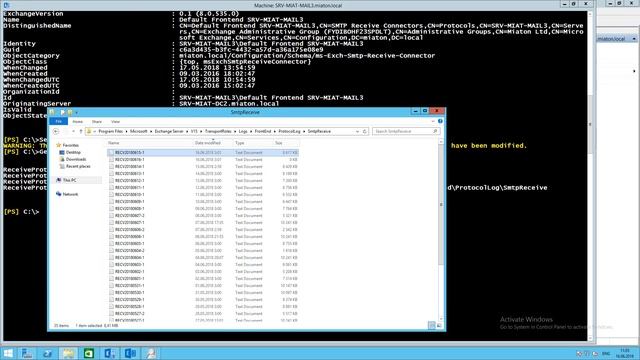Click Microsoft in the breadcrumb path
The image size is (640, 360).
point(139,131)
